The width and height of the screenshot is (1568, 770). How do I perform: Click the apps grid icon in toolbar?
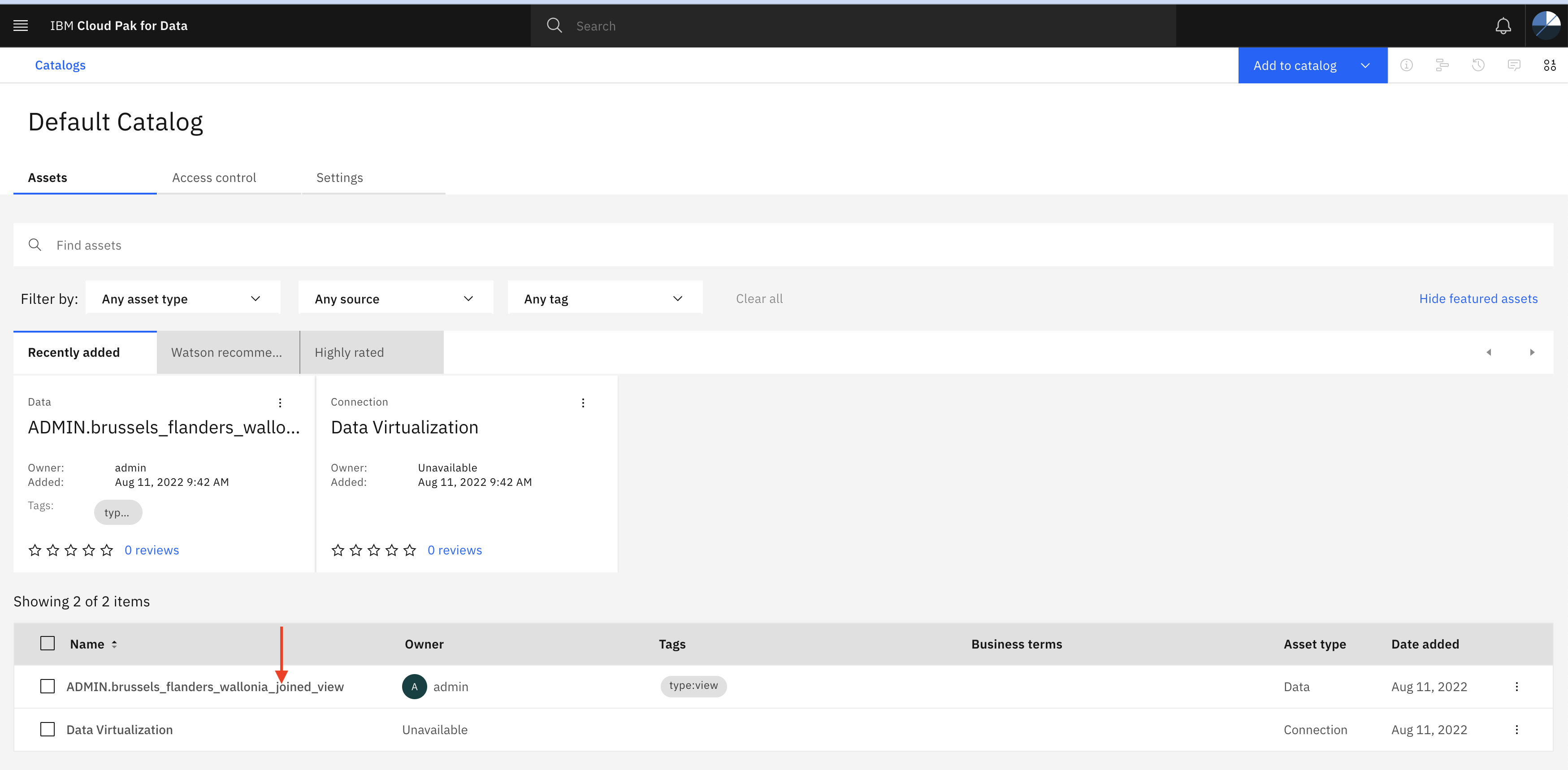[x=1549, y=65]
